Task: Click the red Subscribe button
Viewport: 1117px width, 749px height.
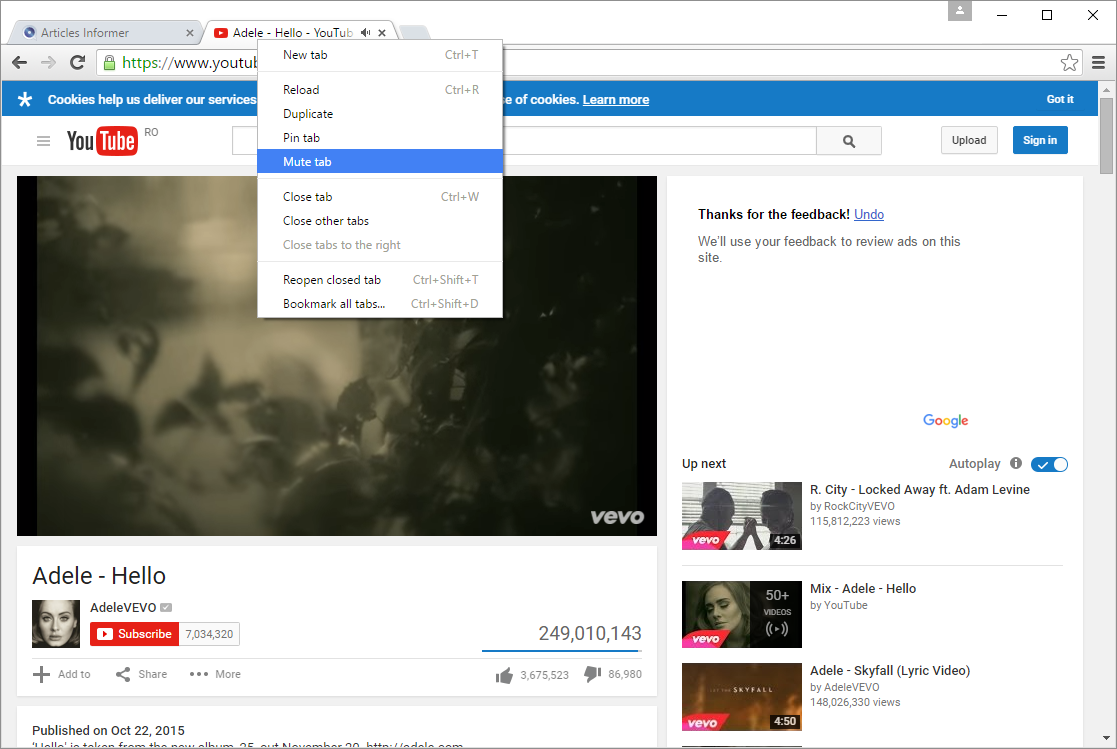Action: pos(134,634)
